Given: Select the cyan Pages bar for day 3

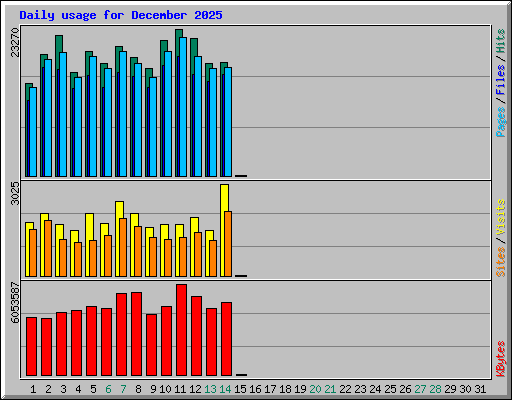Looking at the screenshot, I should [63, 114].
